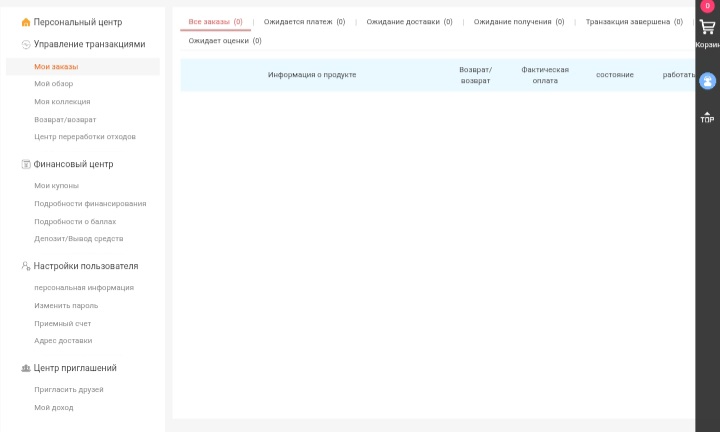Click the Персональный центр home icon
The image size is (720, 432).
coord(26,22)
